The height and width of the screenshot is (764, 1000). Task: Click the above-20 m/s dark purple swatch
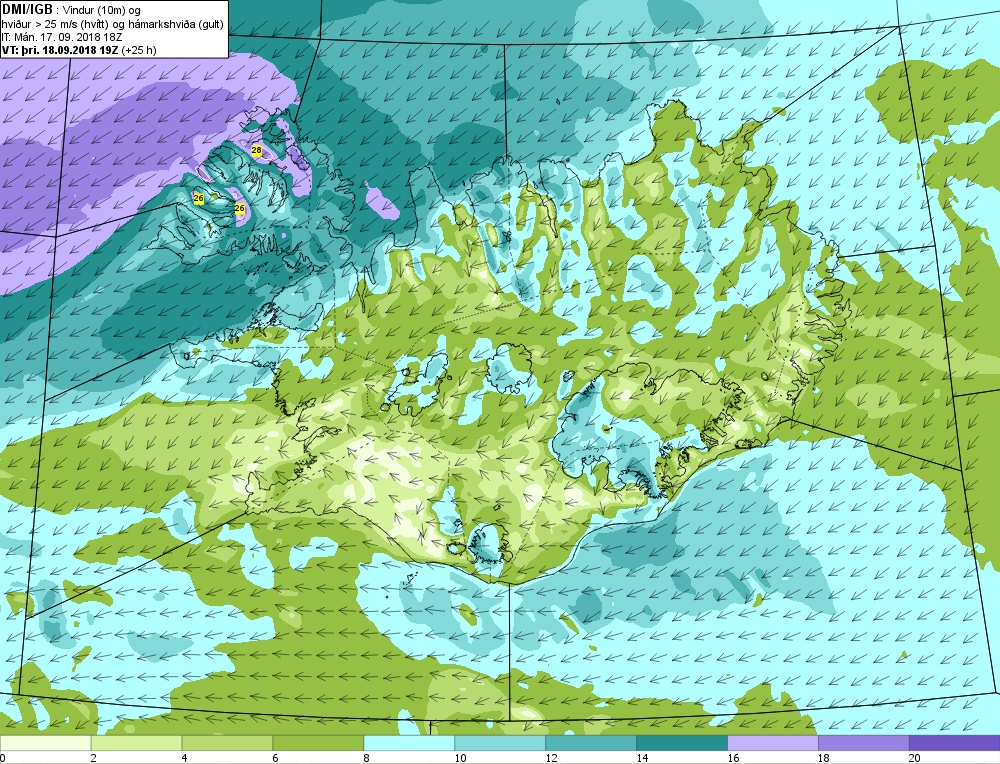click(x=954, y=743)
